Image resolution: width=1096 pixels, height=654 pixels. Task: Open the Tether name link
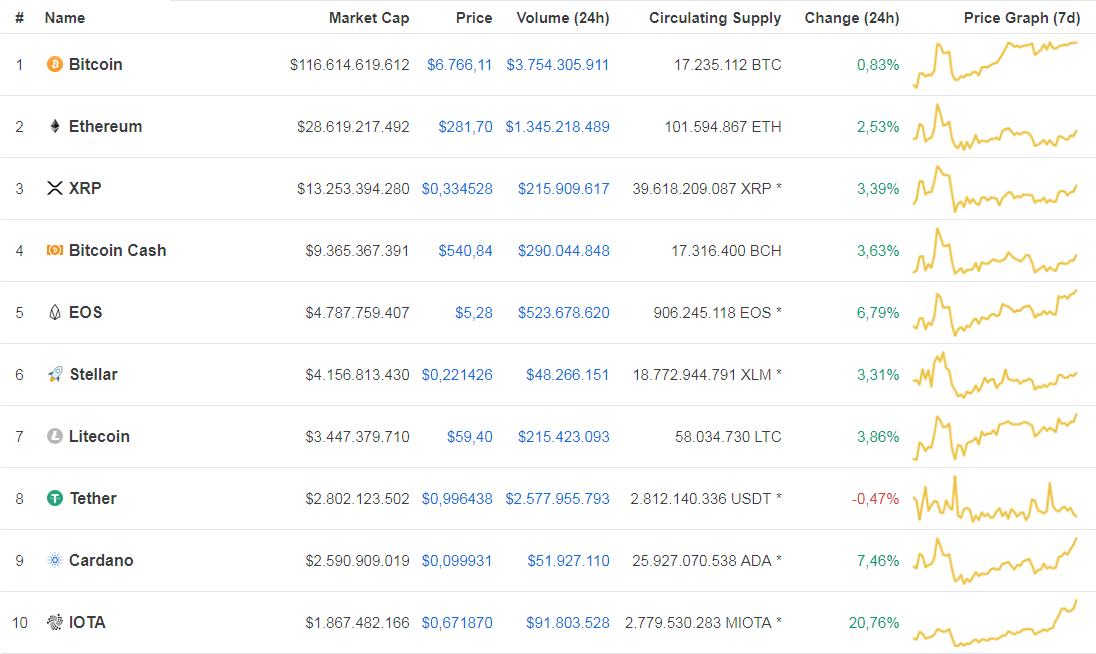[x=93, y=498]
